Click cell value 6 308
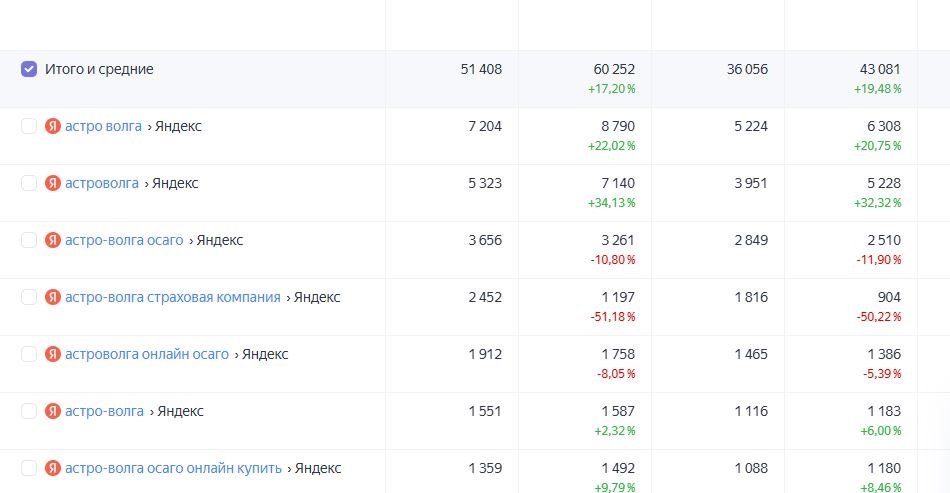Image resolution: width=950 pixels, height=493 pixels. [884, 126]
